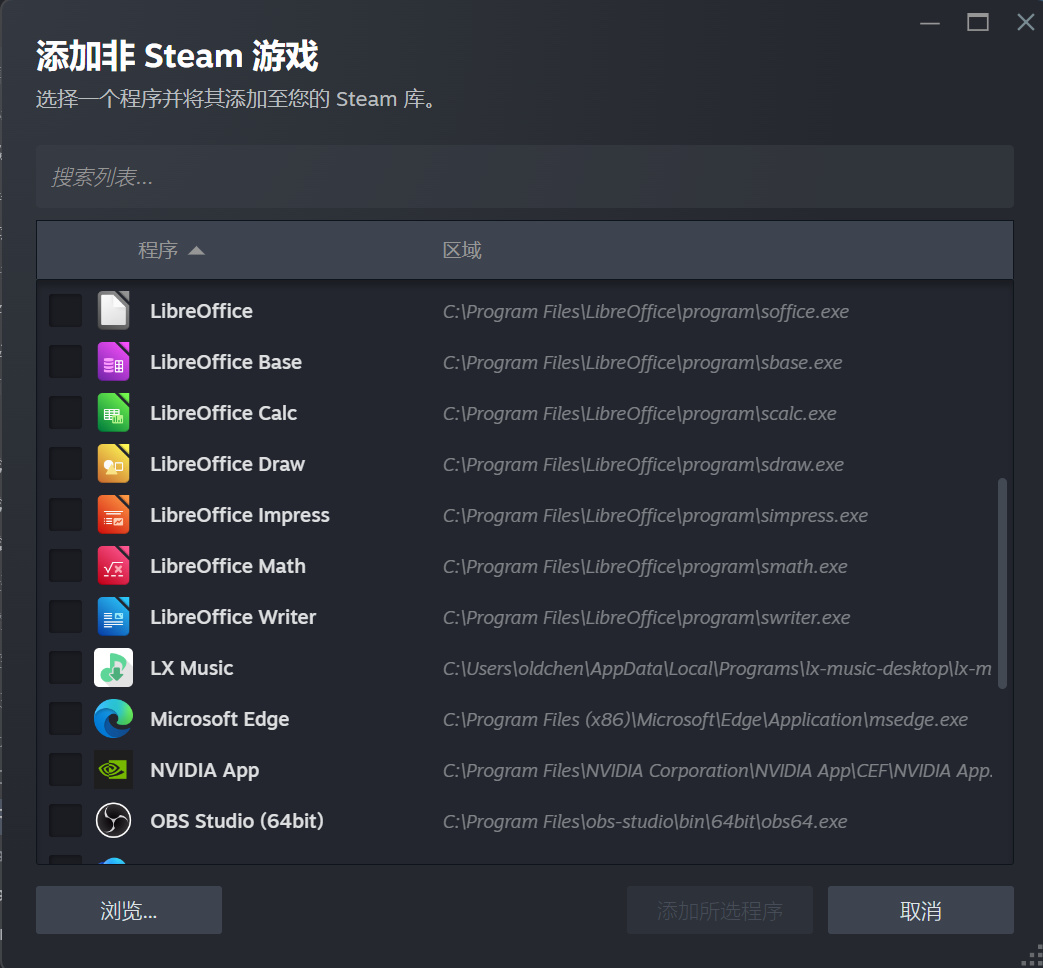Click the LibreOffice Writer blue icon
This screenshot has width=1043, height=968.
[x=113, y=617]
